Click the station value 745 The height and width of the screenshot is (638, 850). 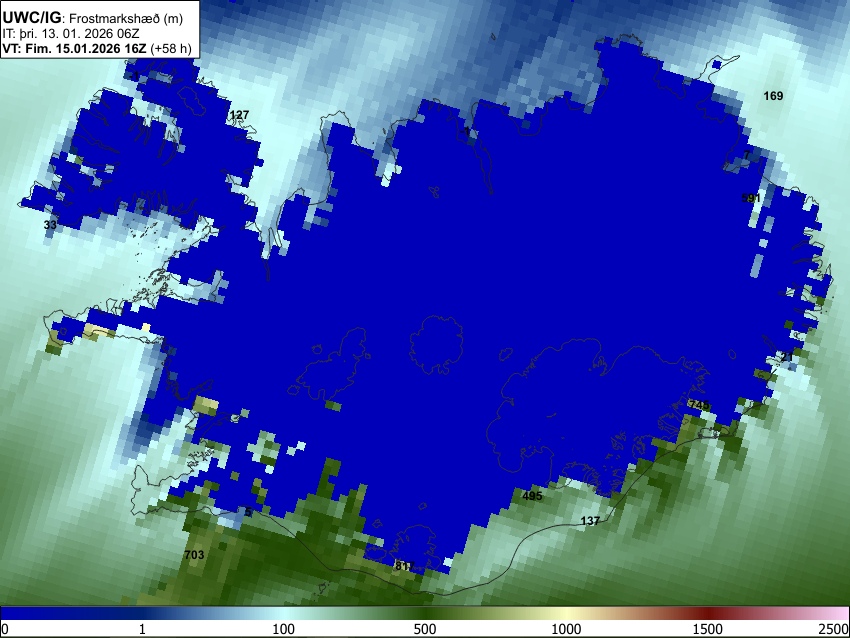(699, 405)
